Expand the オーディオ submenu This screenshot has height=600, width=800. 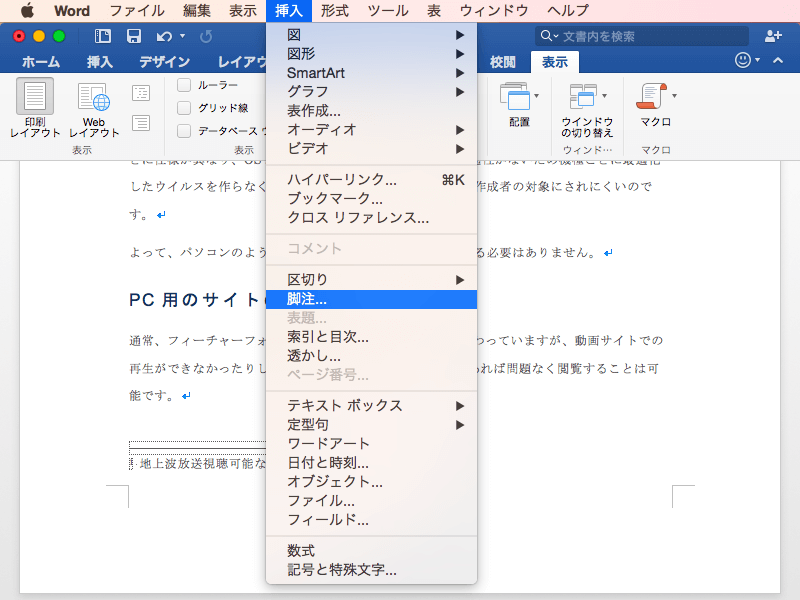click(371, 130)
